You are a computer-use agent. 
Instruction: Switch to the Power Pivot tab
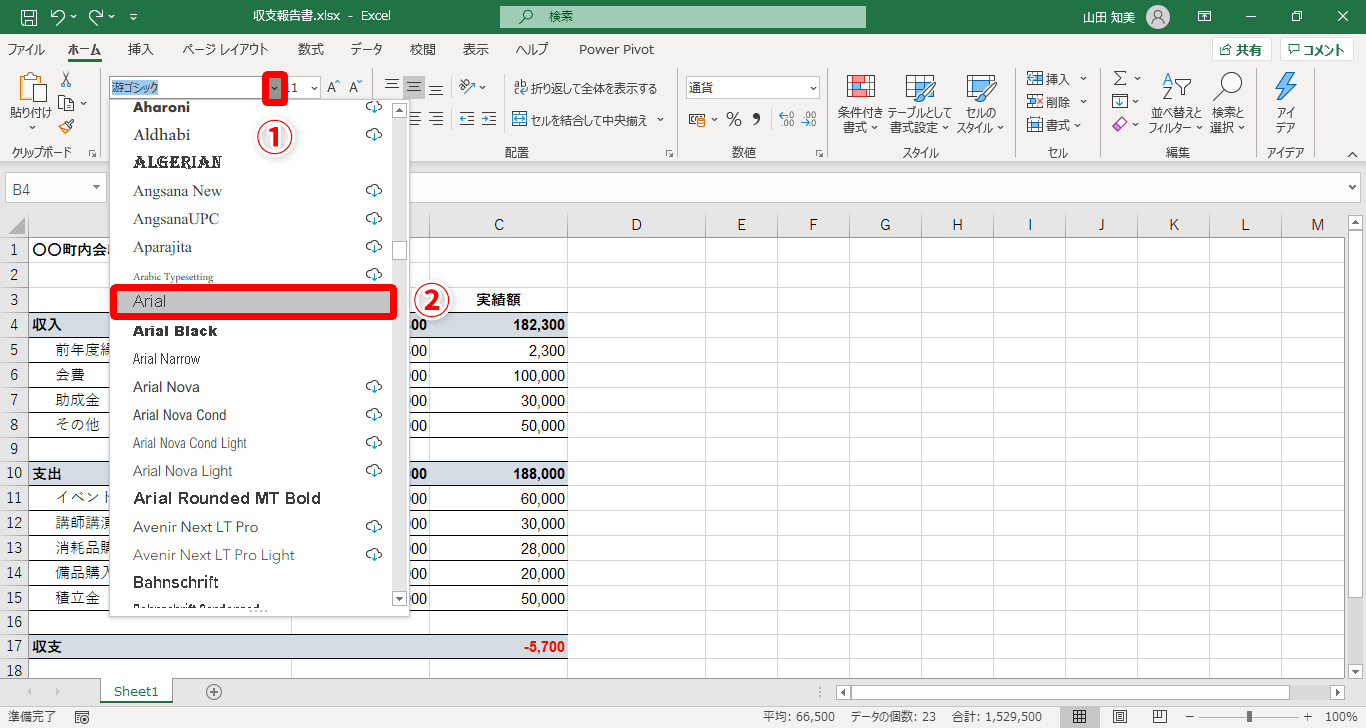click(x=616, y=50)
